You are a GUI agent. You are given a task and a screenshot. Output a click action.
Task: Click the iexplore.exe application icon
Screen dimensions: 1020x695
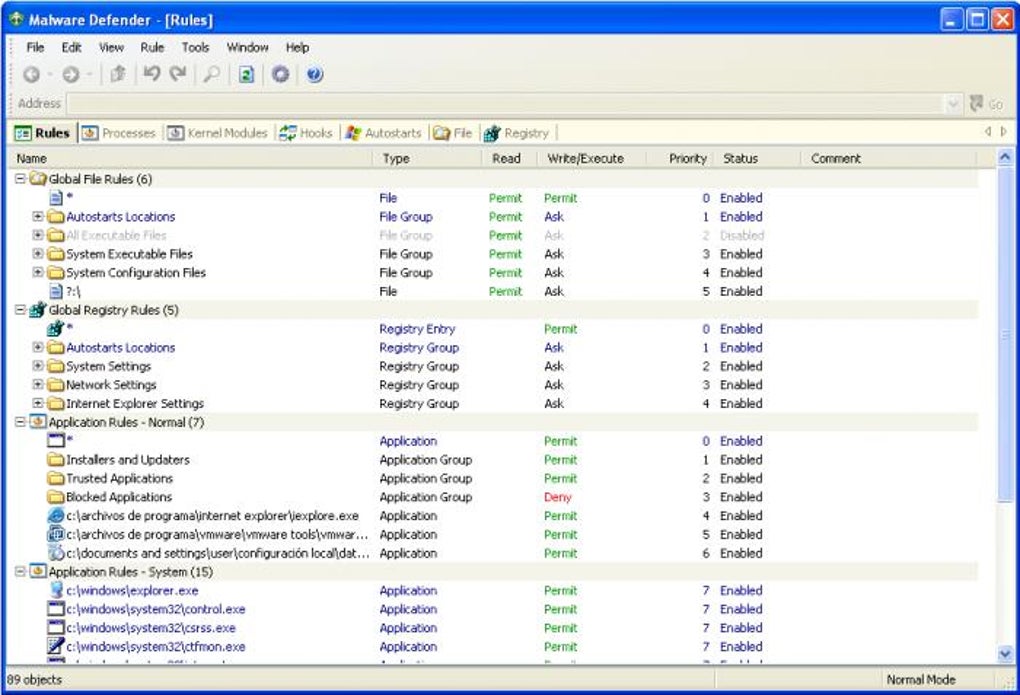(x=56, y=515)
